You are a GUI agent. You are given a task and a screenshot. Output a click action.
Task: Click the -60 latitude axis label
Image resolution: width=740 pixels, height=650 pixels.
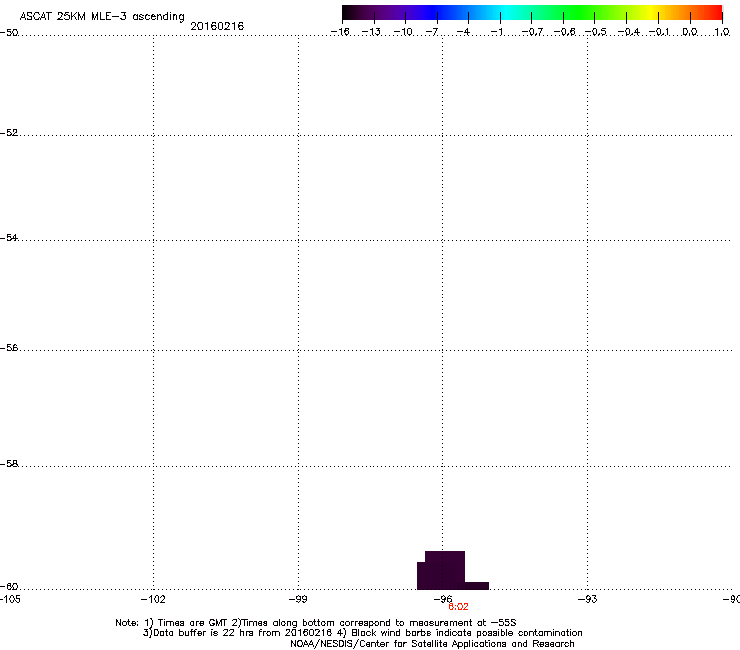tap(9, 586)
